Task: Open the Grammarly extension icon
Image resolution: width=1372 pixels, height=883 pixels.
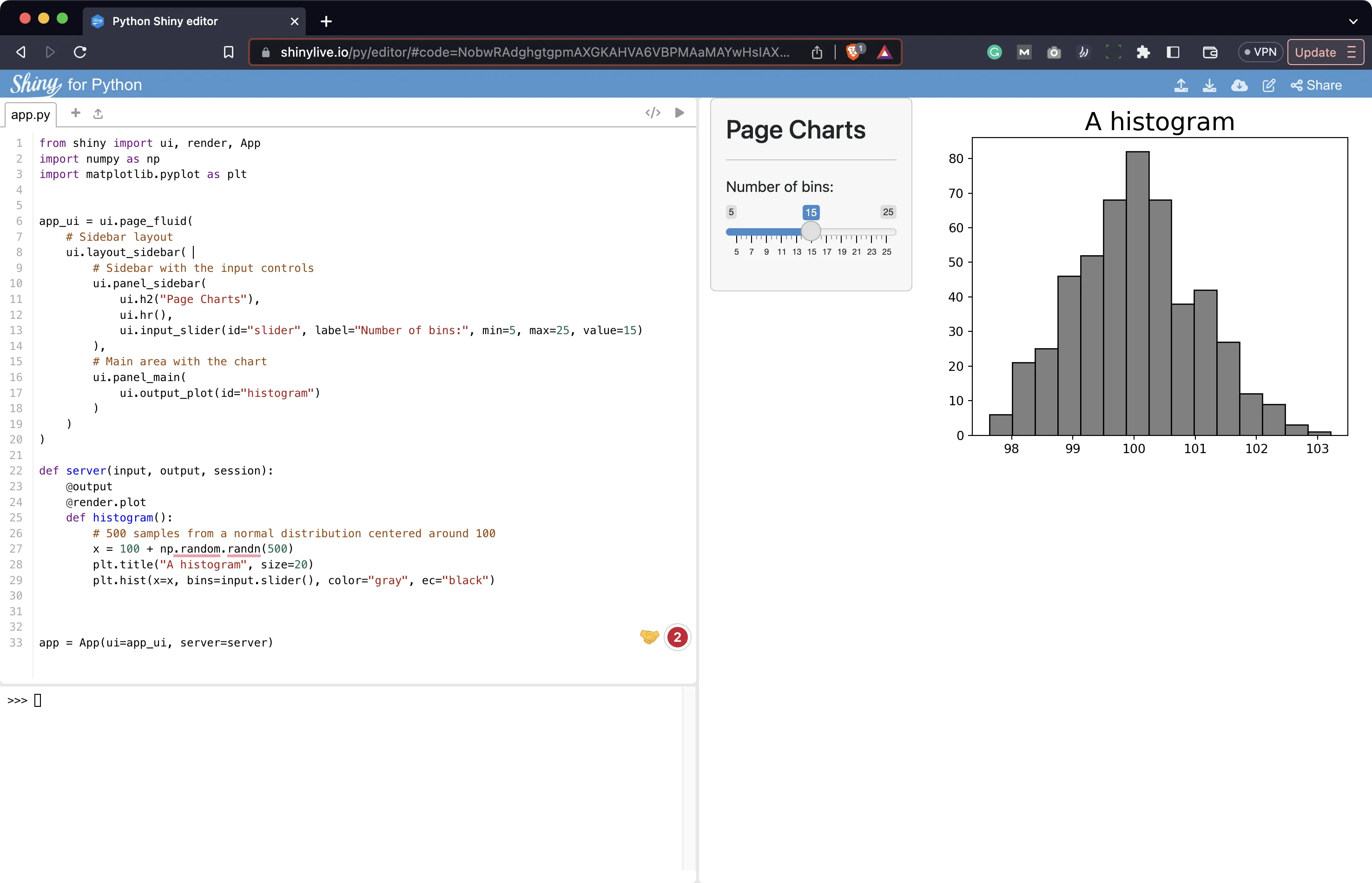Action: pyautogui.click(x=994, y=52)
